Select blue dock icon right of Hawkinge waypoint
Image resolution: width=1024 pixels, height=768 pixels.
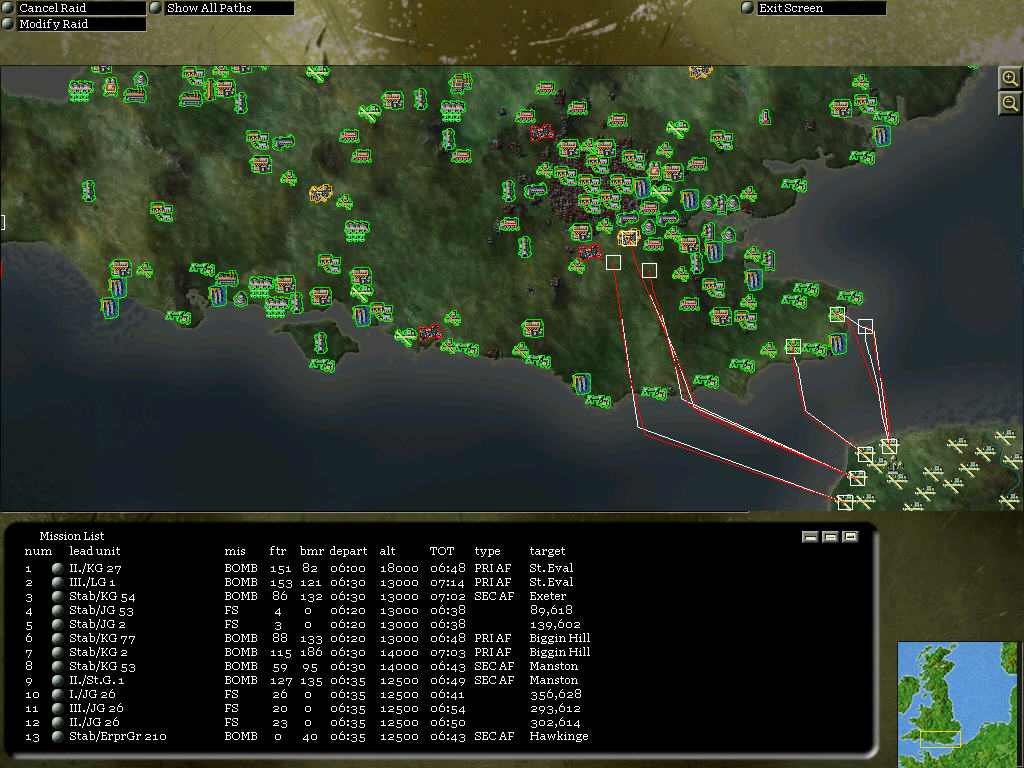click(x=837, y=344)
